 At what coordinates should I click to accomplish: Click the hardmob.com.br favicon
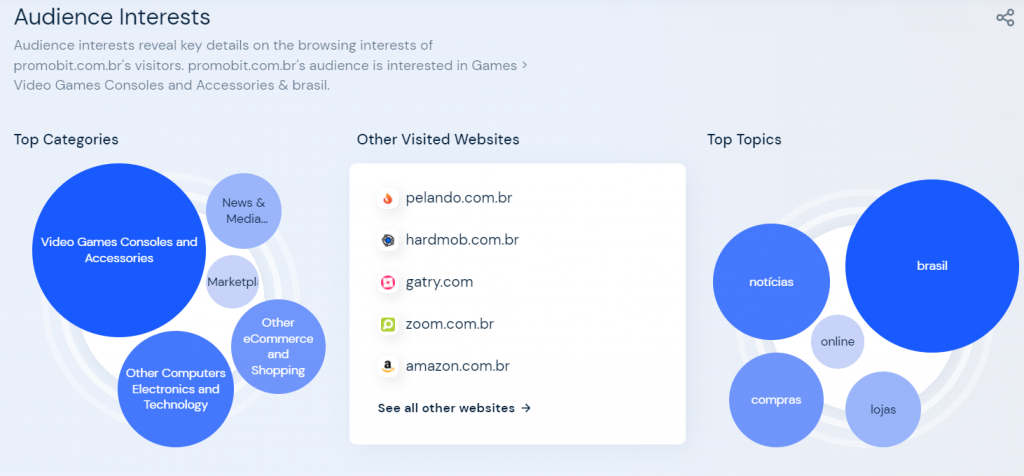[388, 240]
